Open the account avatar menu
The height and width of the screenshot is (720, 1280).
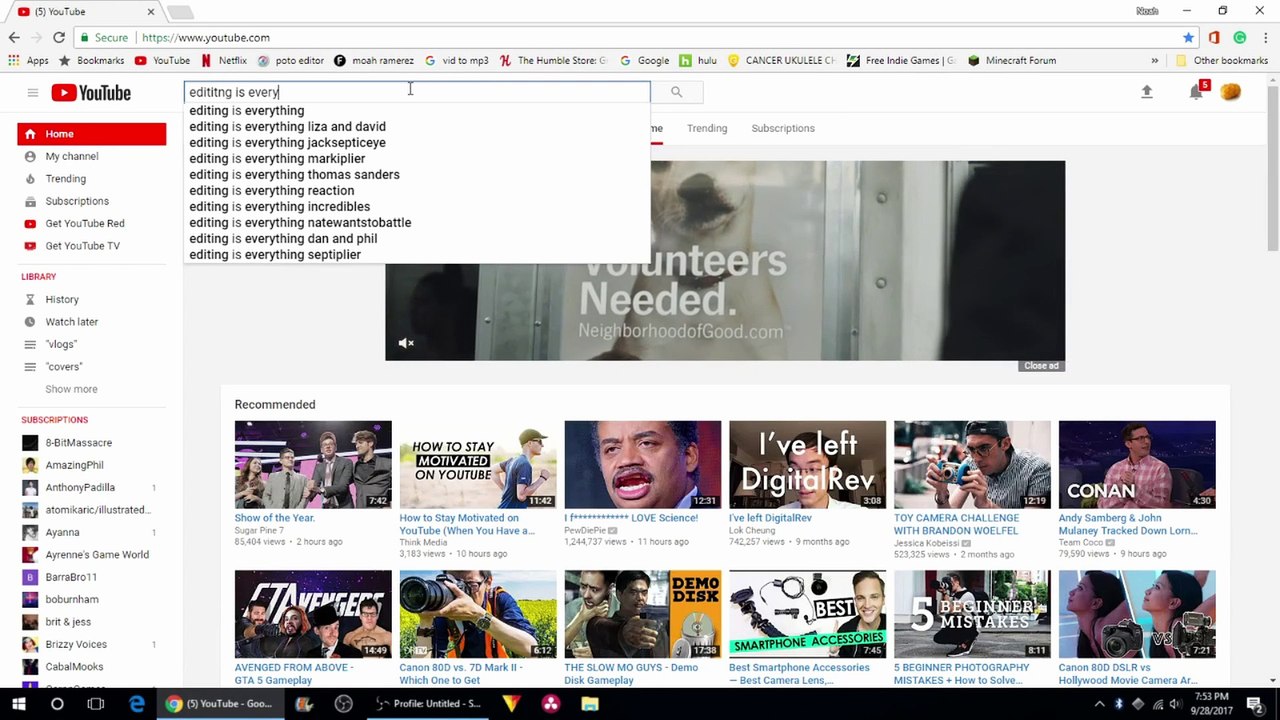(x=1231, y=92)
